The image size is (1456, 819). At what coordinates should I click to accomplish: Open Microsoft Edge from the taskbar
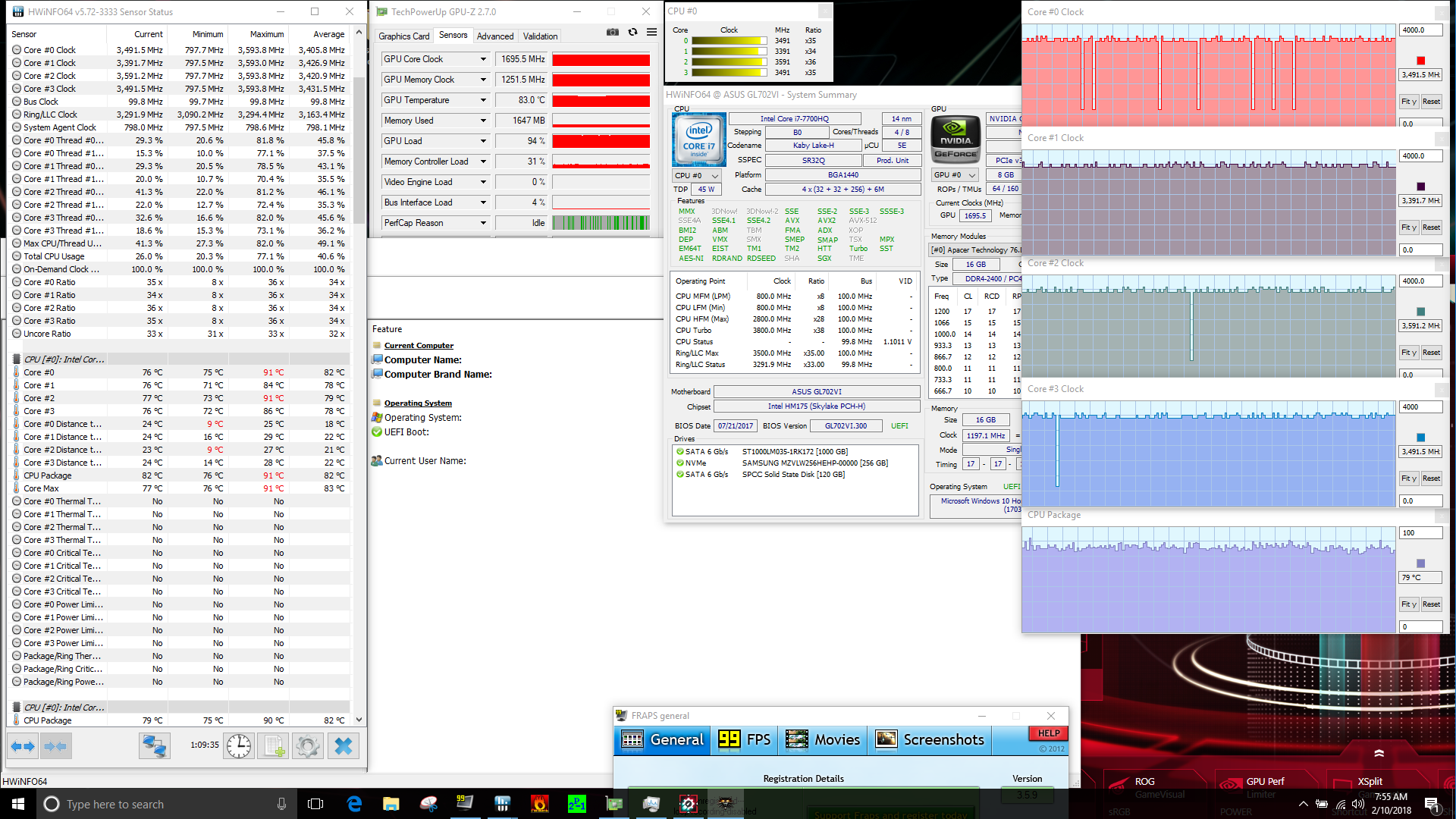(354, 804)
